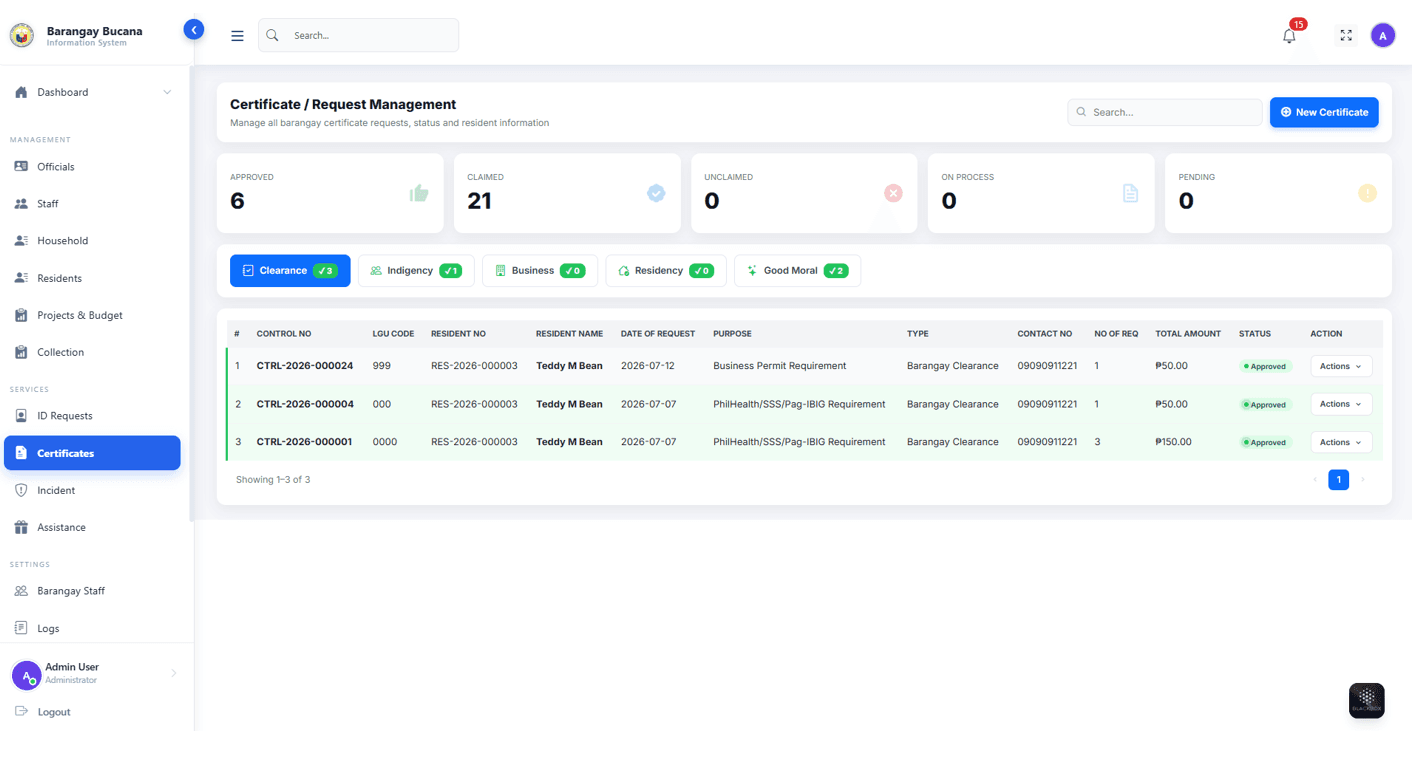
Task: Go to page 1 in pagination
Action: tap(1338, 480)
